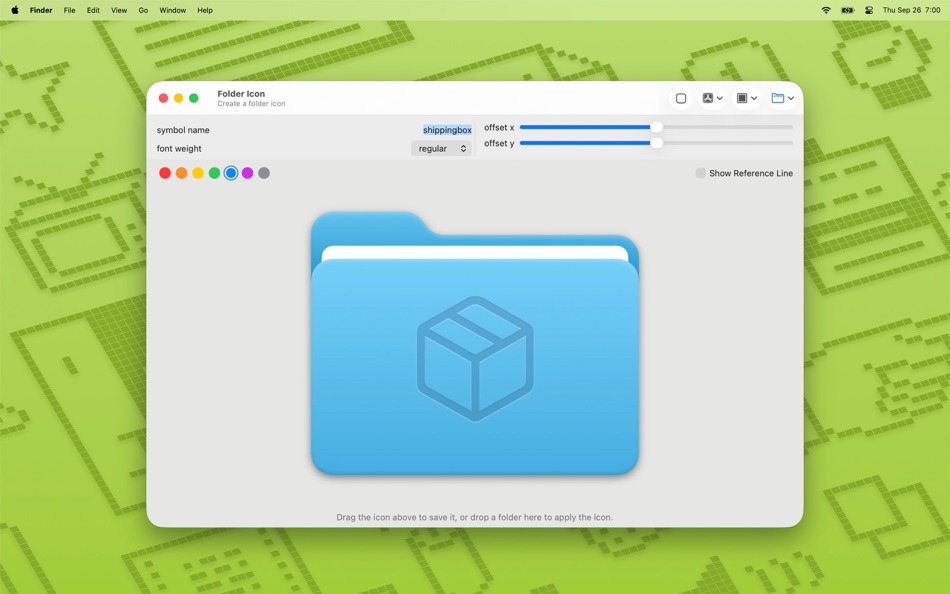Select the purple folder color swatch
Viewport: 950px width, 594px height.
pyautogui.click(x=248, y=173)
